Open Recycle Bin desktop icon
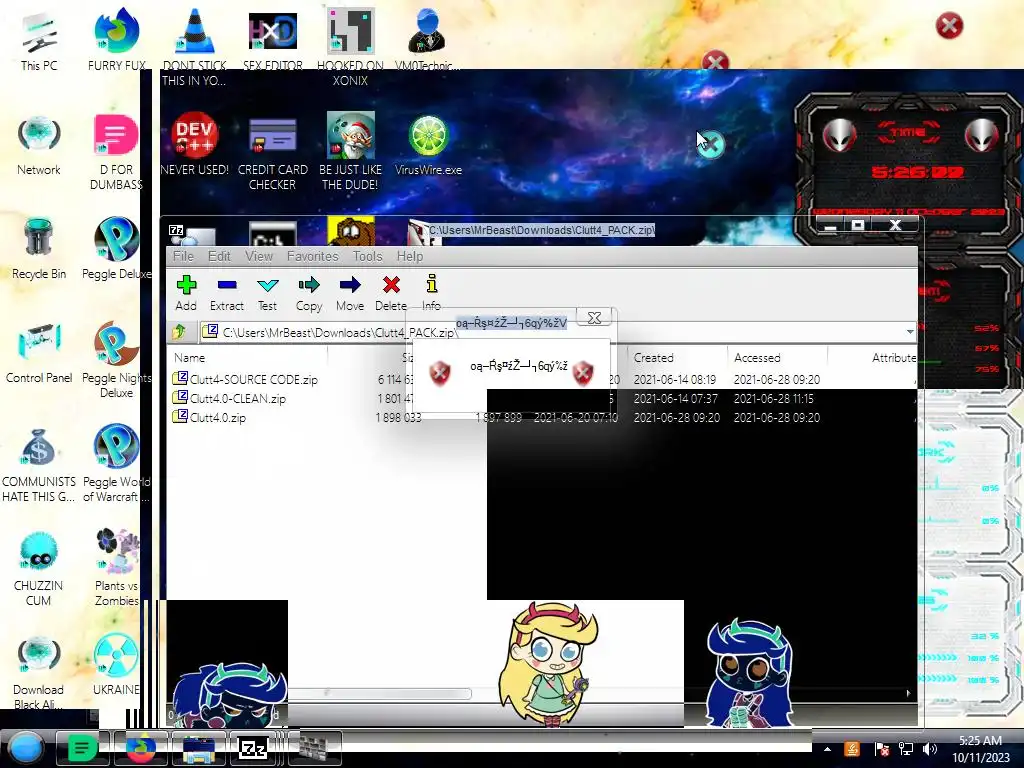 click(x=39, y=249)
